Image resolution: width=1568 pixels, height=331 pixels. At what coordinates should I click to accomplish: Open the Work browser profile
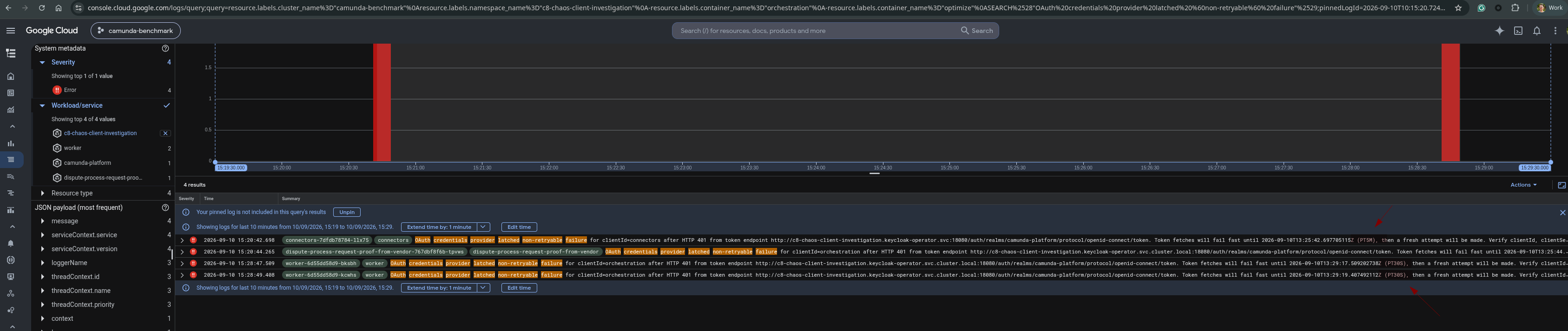[1550, 8]
